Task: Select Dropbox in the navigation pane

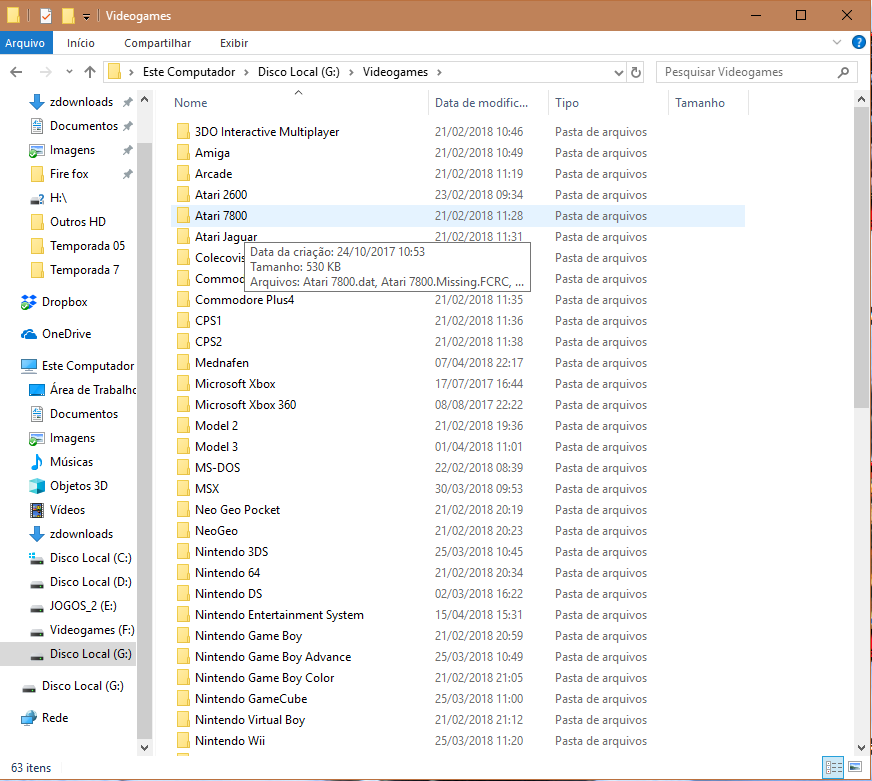Action: 65,301
